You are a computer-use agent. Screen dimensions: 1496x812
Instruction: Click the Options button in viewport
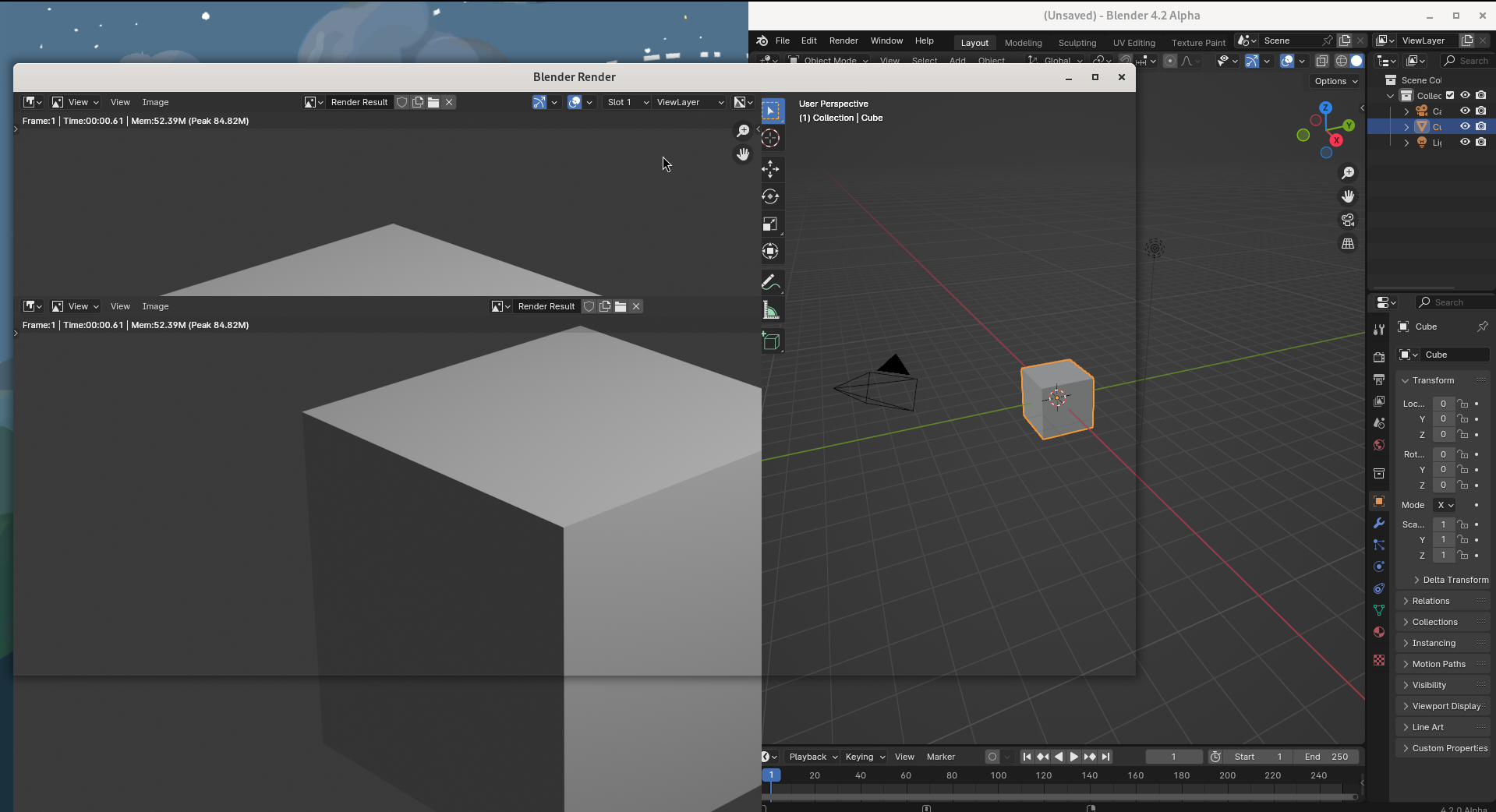point(1335,81)
